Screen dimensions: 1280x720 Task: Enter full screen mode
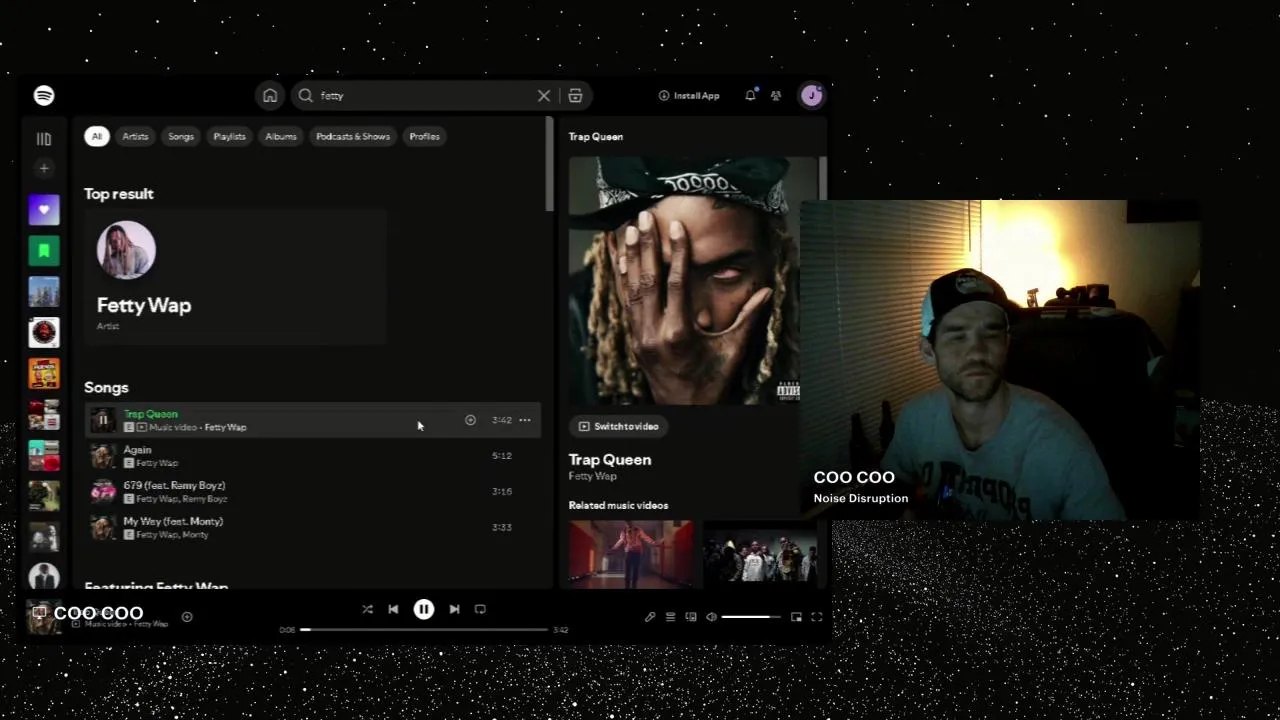click(816, 617)
